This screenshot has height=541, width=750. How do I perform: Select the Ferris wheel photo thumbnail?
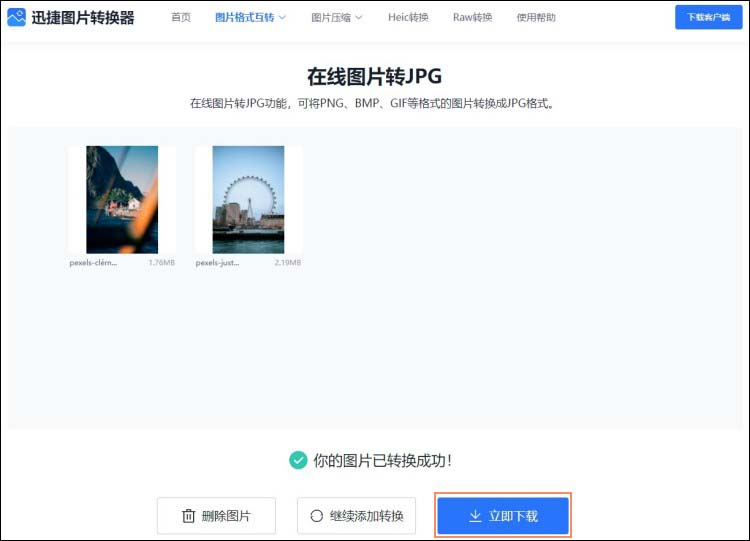[x=248, y=199]
